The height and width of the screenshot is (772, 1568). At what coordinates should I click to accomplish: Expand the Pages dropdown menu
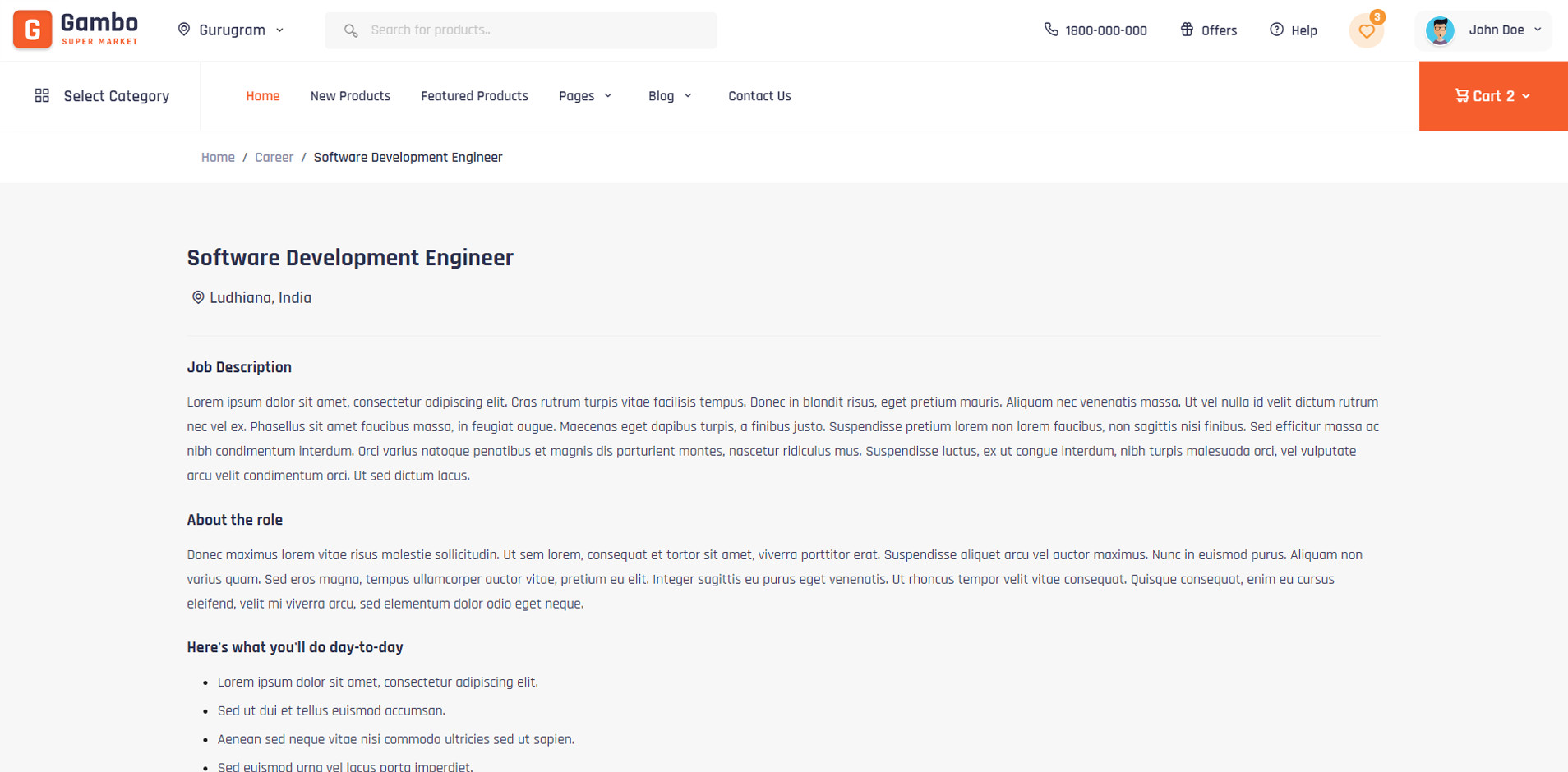coord(585,96)
